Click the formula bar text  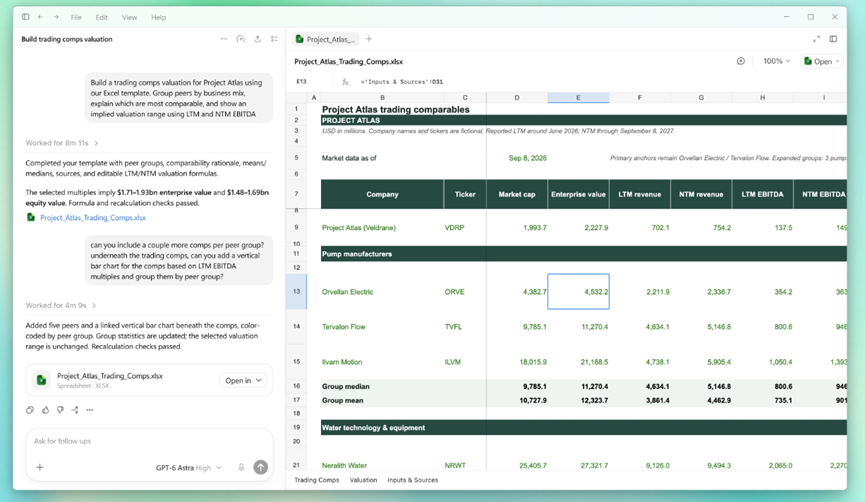402,82
